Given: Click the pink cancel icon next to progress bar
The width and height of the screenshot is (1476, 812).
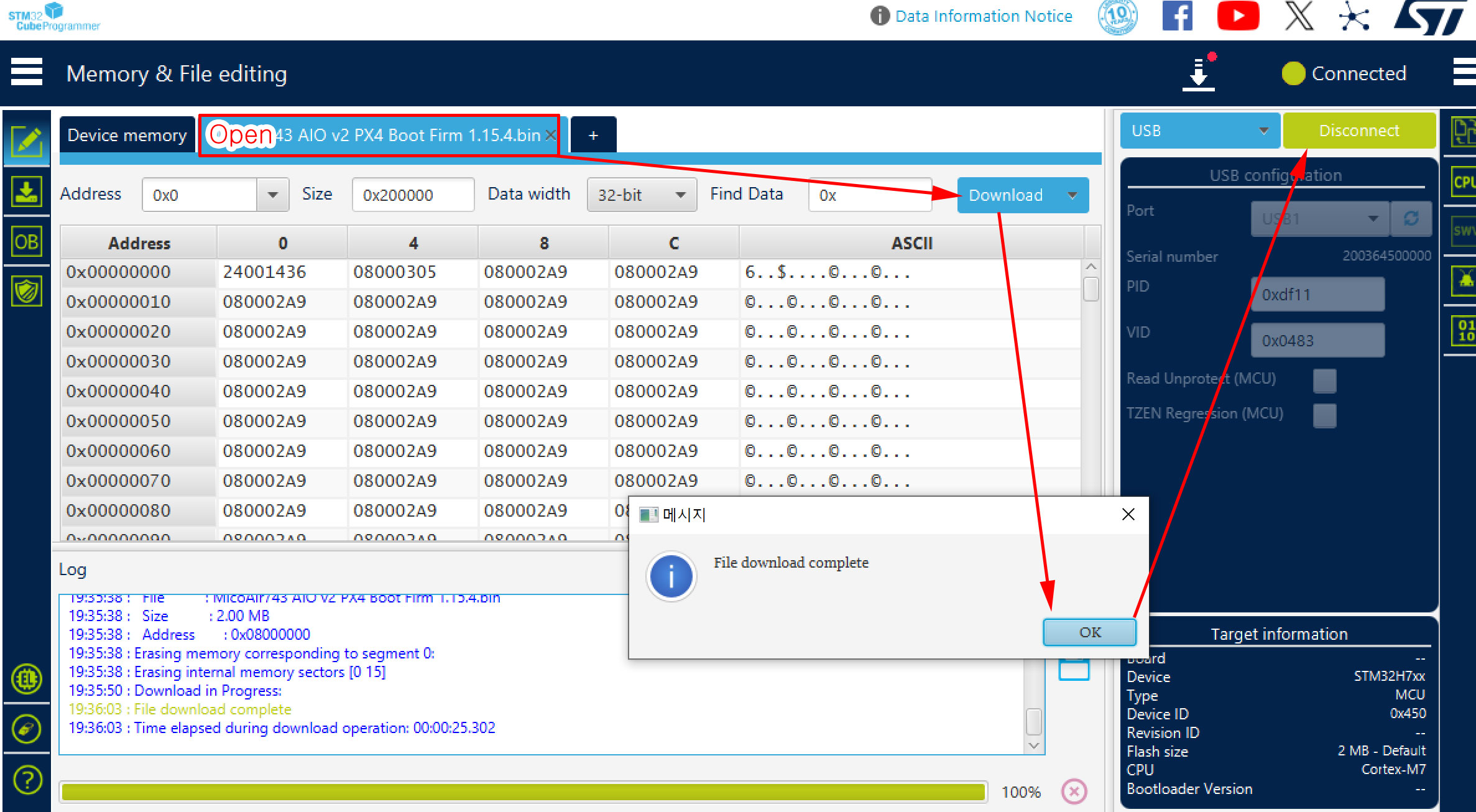Looking at the screenshot, I should pos(1074,791).
